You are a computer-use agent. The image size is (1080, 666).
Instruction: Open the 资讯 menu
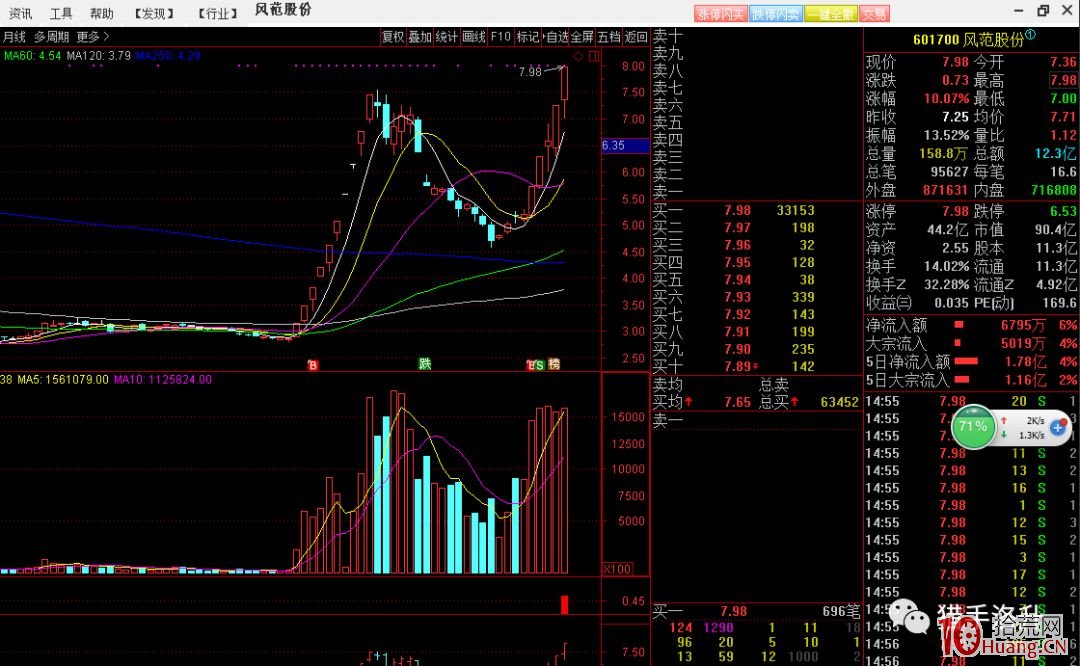[20, 13]
